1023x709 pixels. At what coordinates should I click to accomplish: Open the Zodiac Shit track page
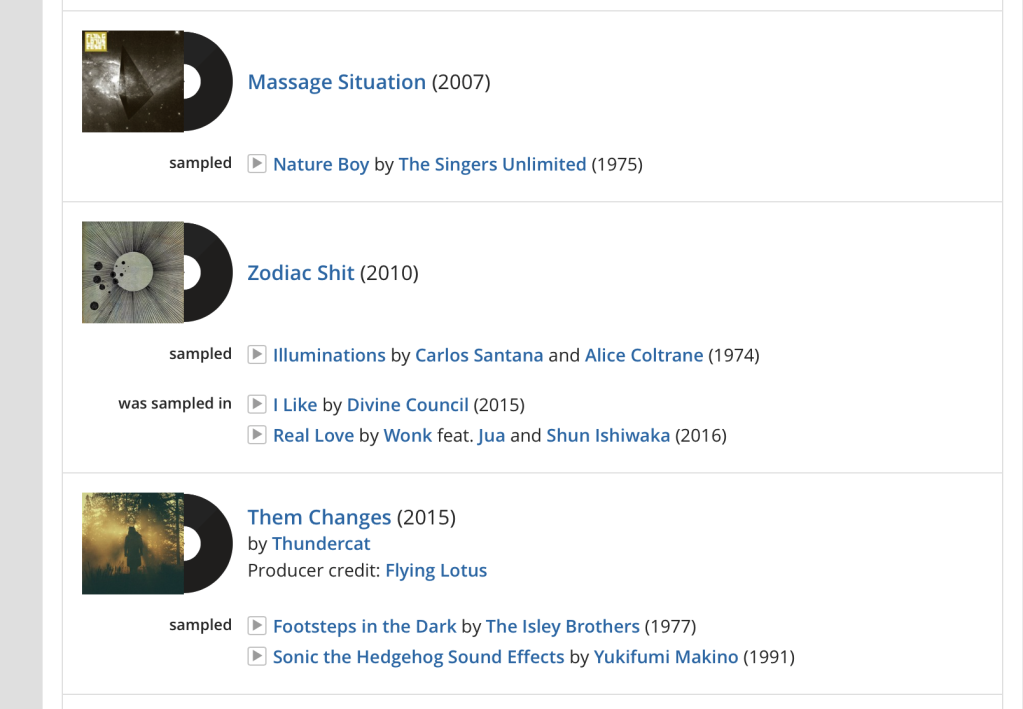coord(301,273)
